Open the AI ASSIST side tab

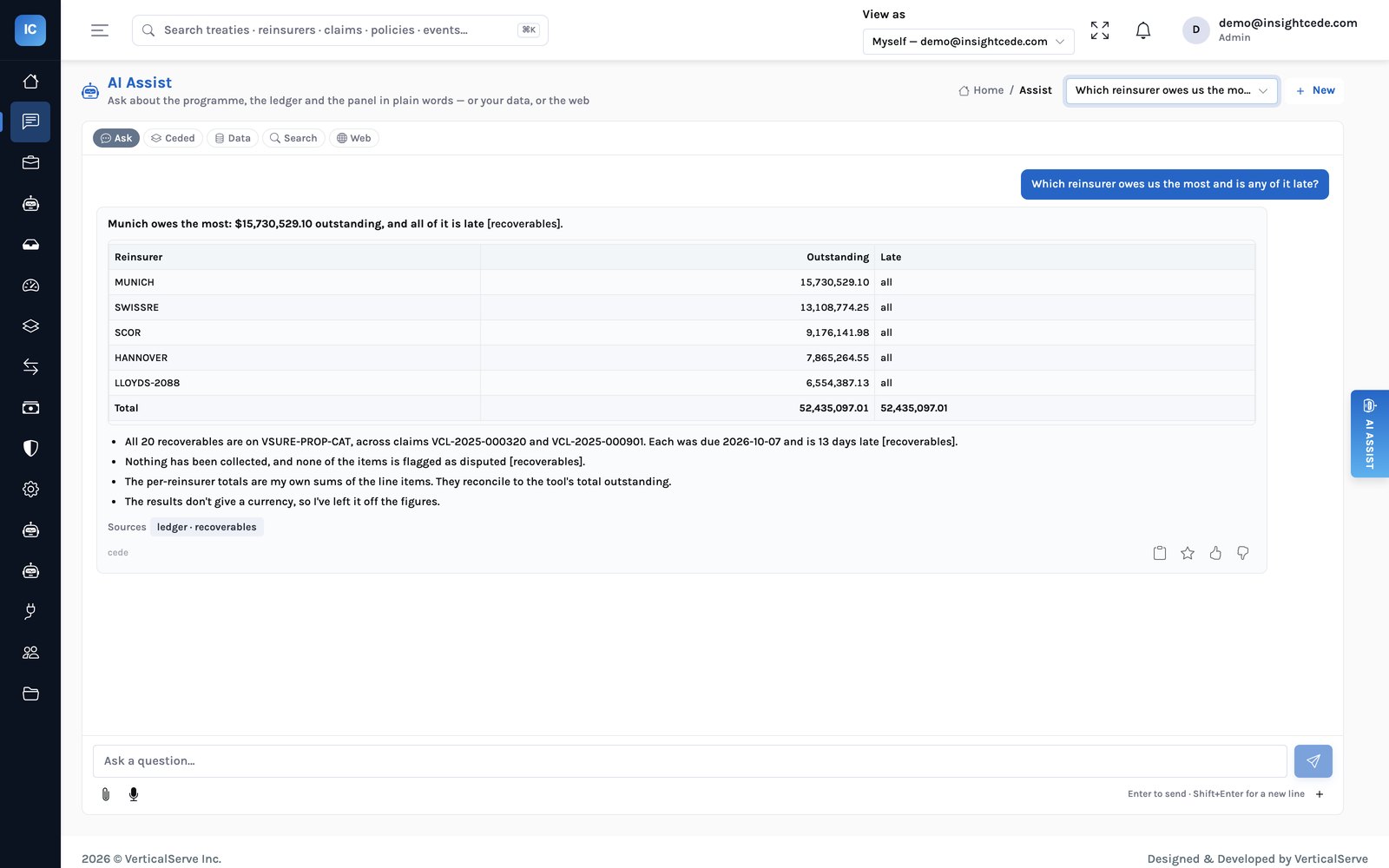point(1369,433)
